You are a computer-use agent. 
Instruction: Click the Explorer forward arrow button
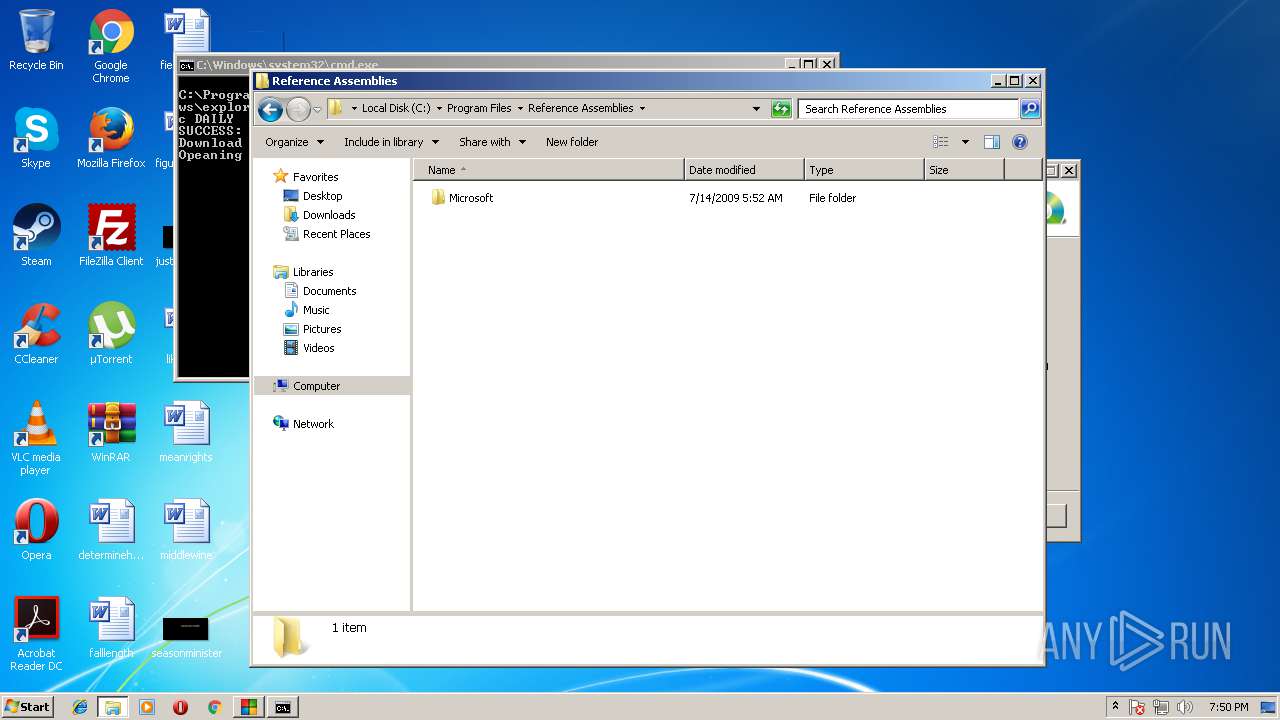298,109
